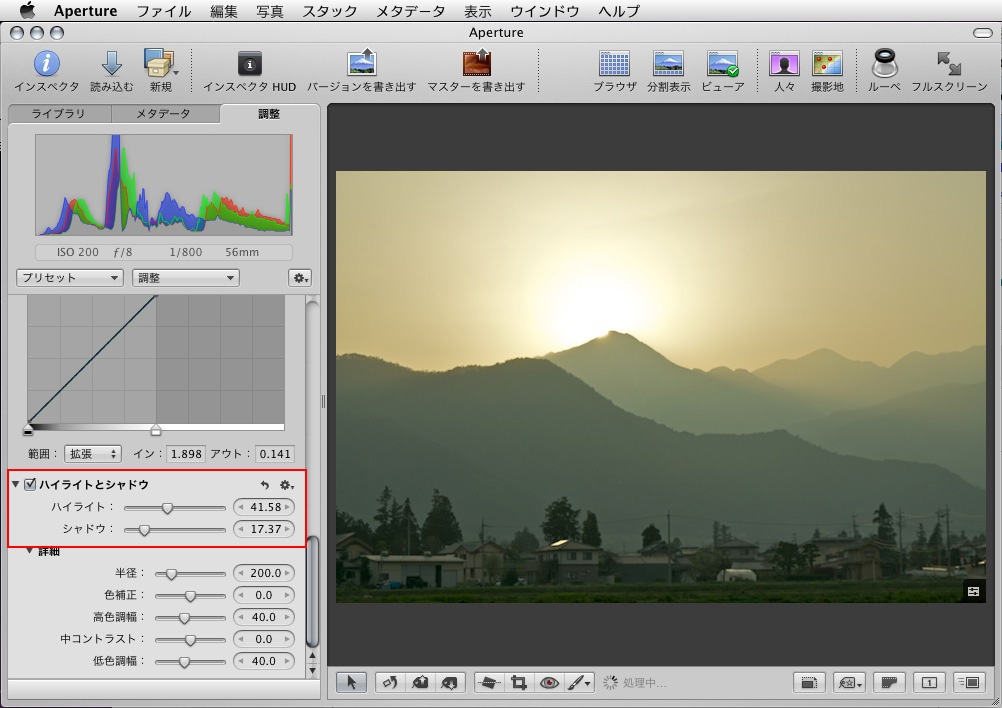This screenshot has width=1002, height=708.
Task: Uncheck the ハイライトとシャドウ checkbox
Action: pyautogui.click(x=30, y=485)
